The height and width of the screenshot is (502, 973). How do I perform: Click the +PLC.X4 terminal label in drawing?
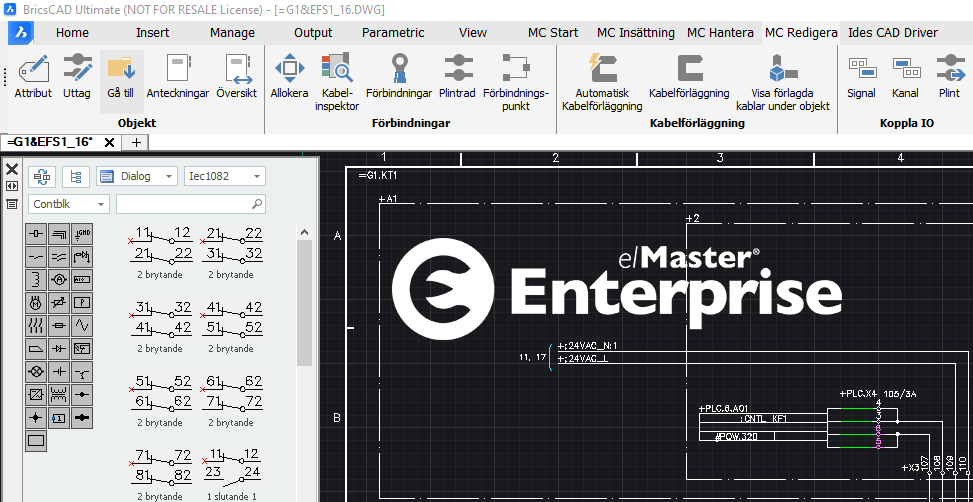[858, 393]
